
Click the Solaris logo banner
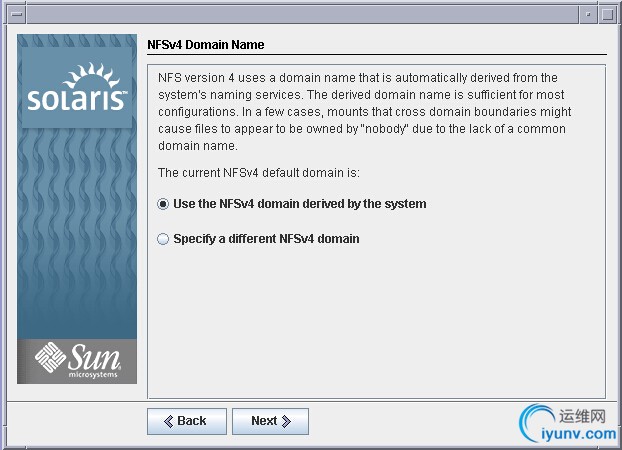pyautogui.click(x=77, y=87)
